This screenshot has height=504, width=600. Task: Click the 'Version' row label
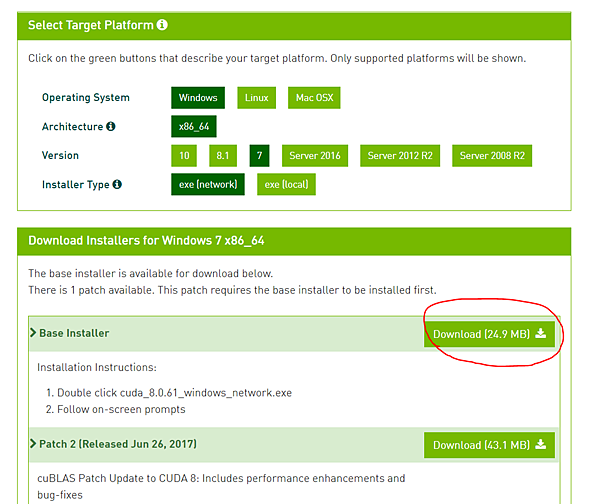click(x=60, y=155)
